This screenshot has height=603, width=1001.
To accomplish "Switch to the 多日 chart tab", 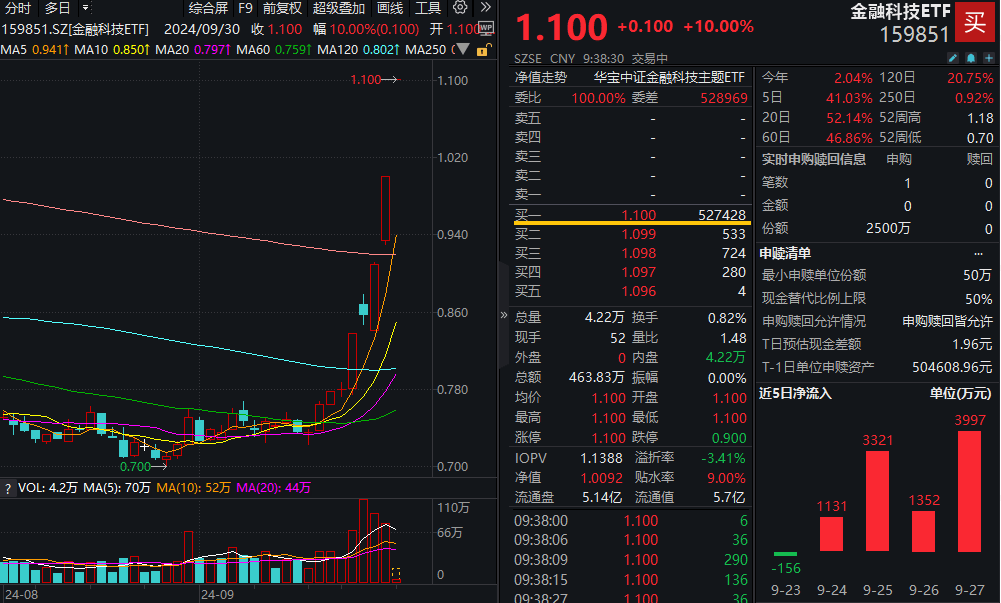I will point(57,7).
